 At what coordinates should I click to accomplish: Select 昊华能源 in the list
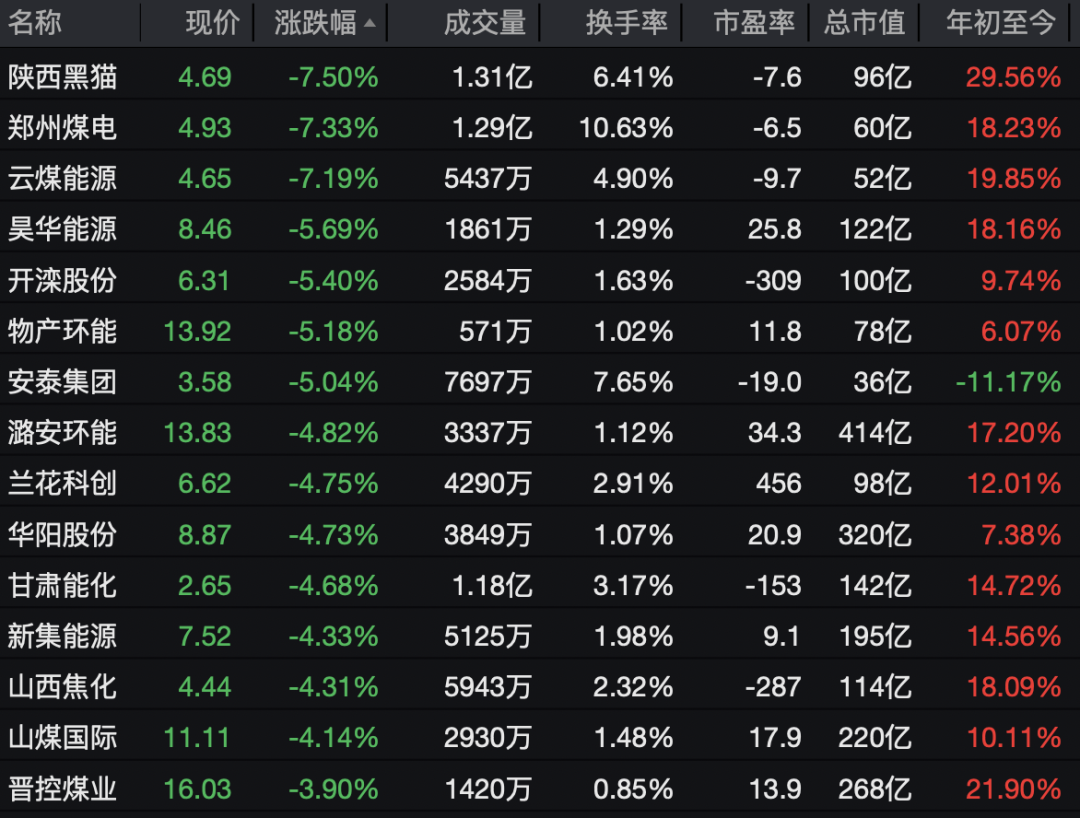[x=62, y=230]
